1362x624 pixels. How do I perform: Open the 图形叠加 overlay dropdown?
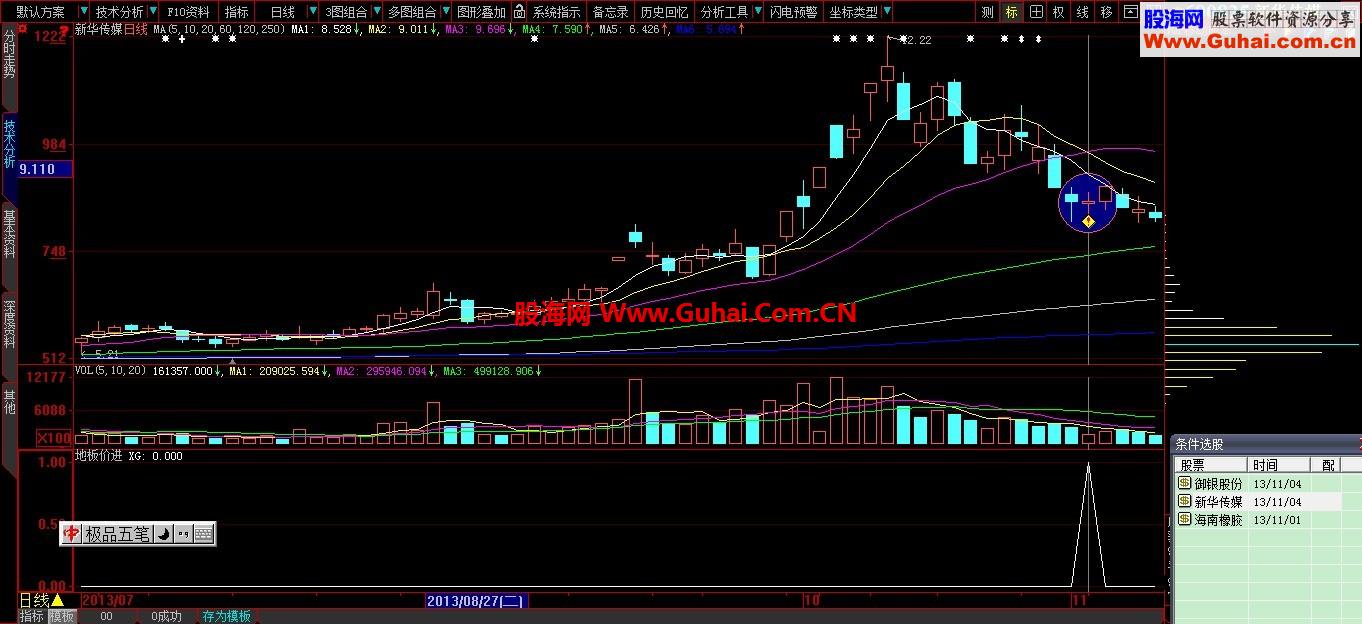pyautogui.click(x=481, y=12)
